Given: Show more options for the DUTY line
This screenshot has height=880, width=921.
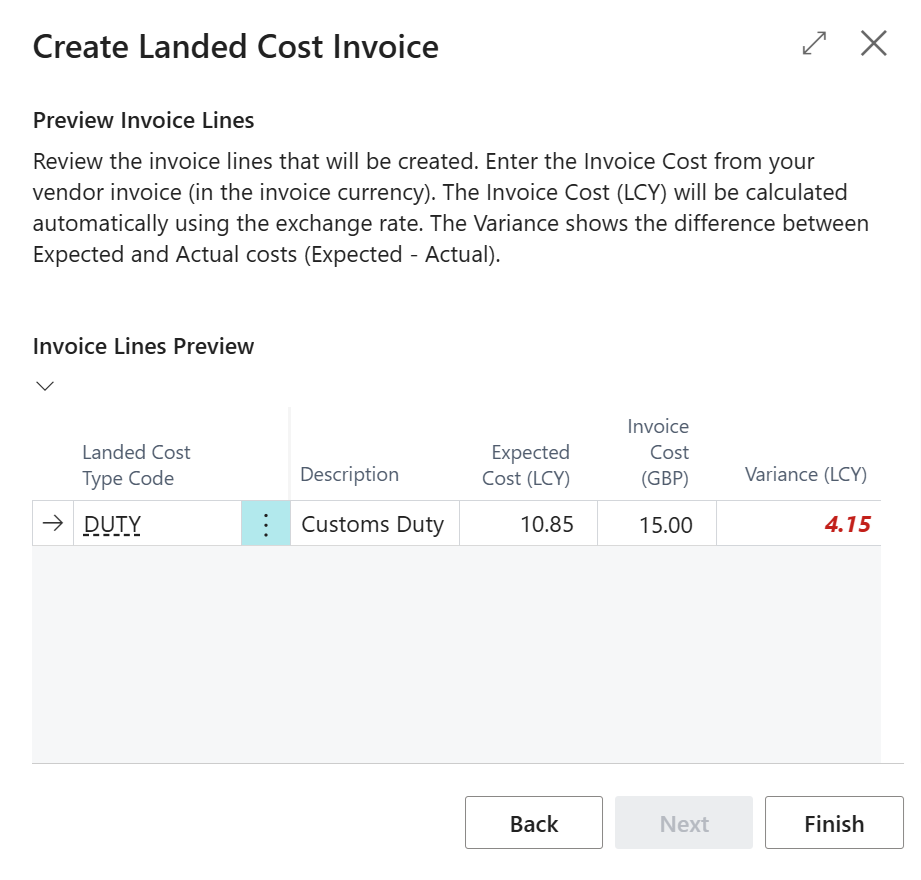Looking at the screenshot, I should tap(266, 524).
